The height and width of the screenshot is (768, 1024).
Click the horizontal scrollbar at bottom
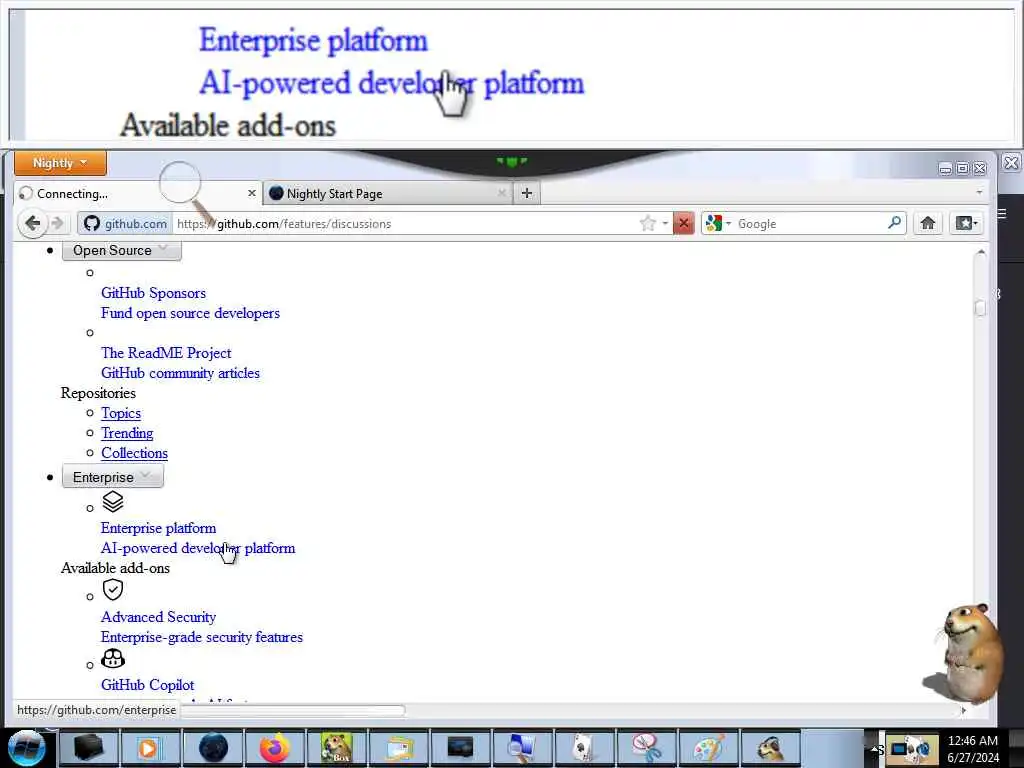point(293,710)
